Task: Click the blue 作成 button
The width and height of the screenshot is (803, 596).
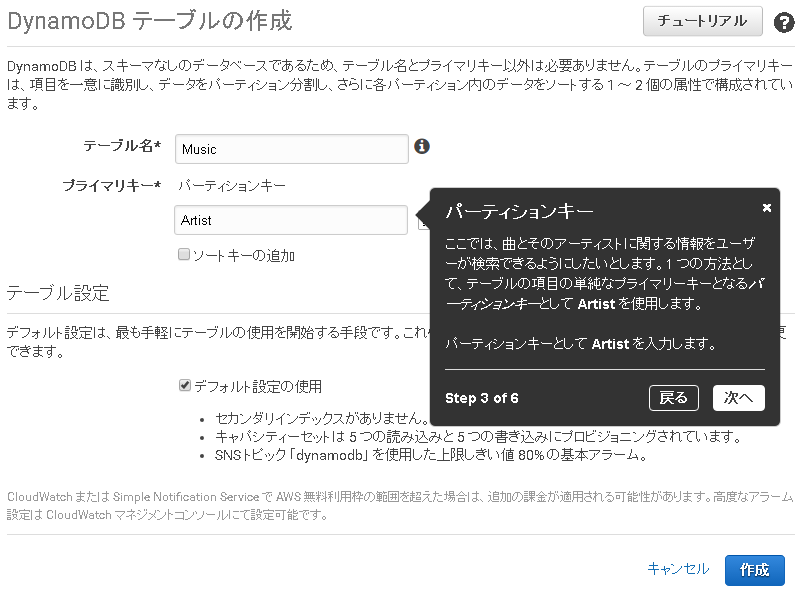Action: [754, 570]
